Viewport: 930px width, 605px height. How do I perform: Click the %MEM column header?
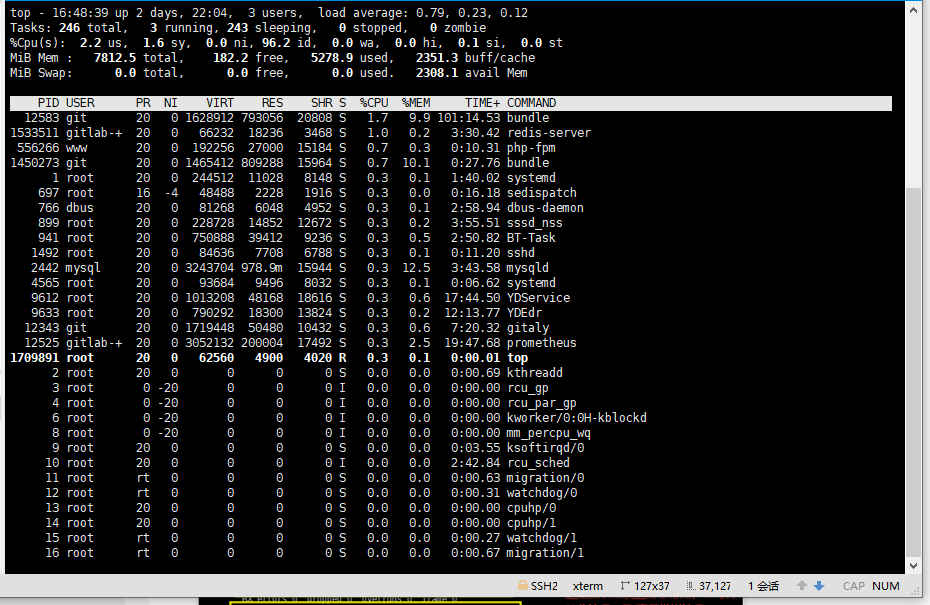416,103
